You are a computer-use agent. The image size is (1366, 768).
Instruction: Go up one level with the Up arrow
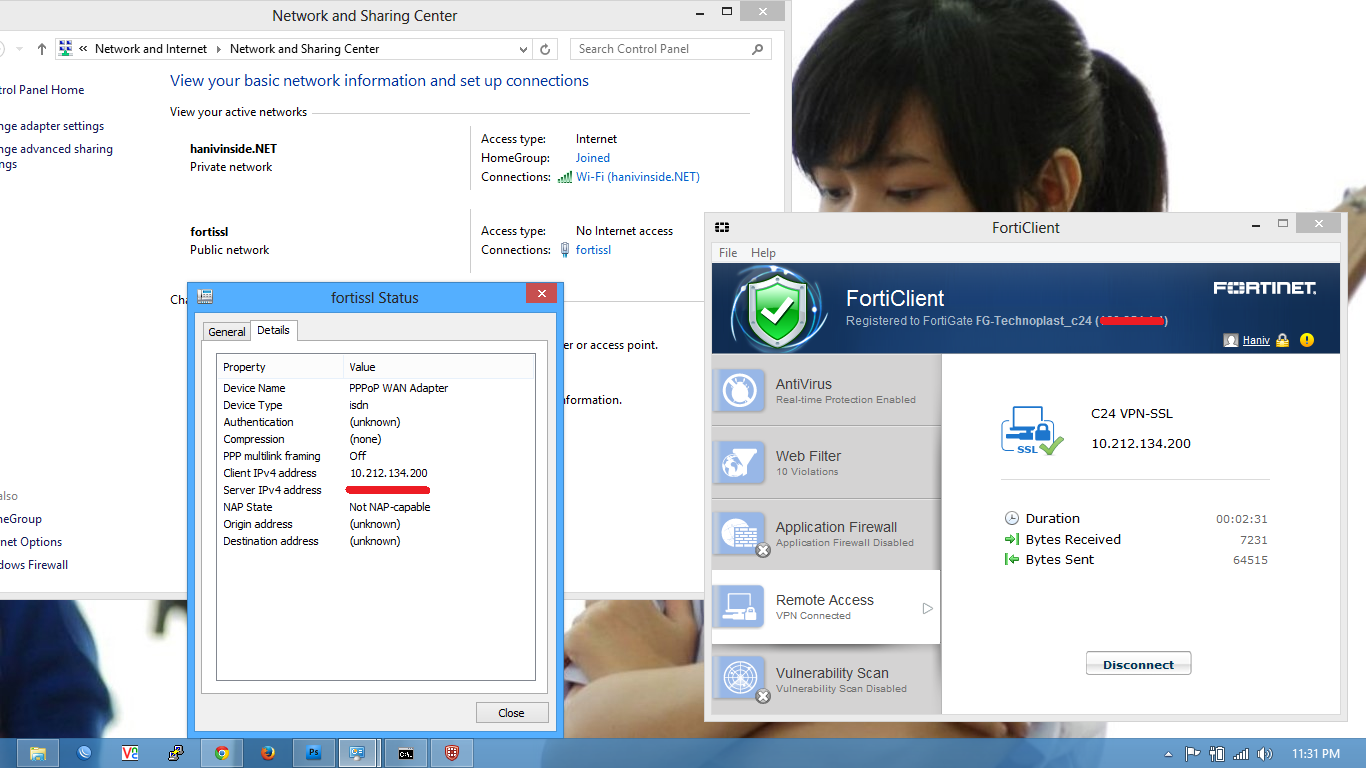(41, 49)
